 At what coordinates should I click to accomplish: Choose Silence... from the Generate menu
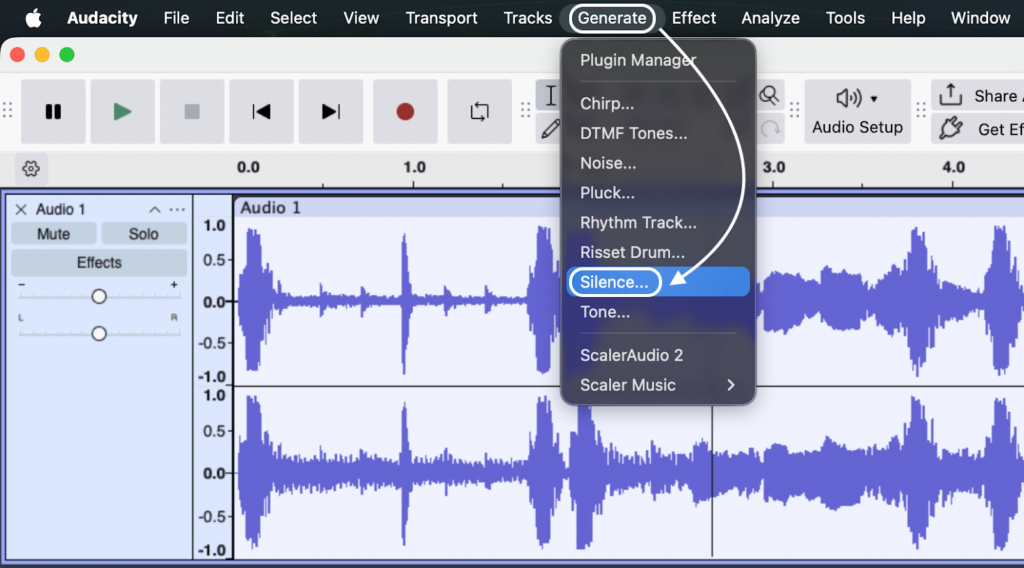click(614, 282)
